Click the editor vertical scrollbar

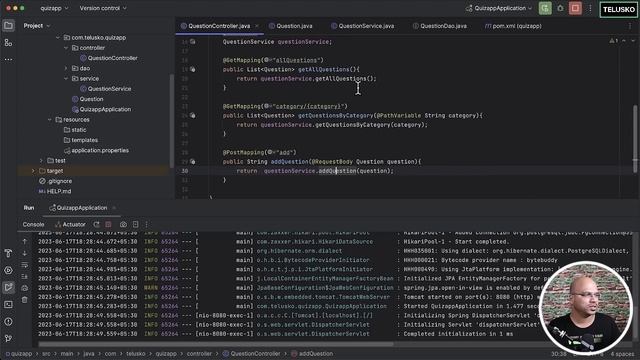[635, 139]
